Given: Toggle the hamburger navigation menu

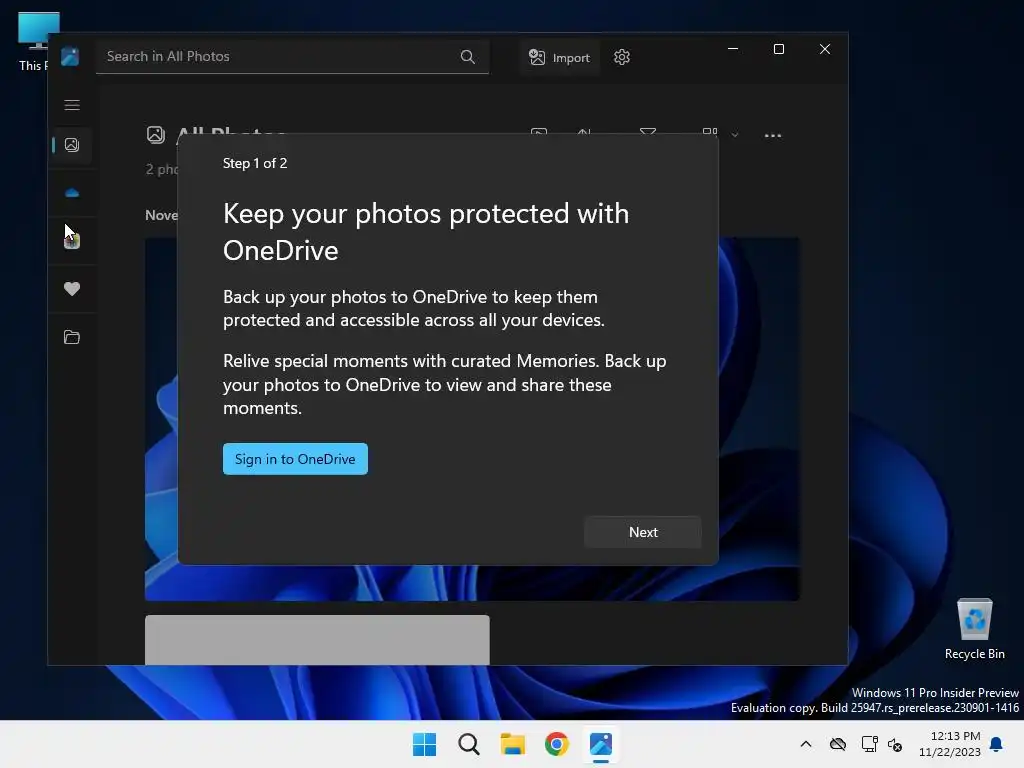Looking at the screenshot, I should (72, 105).
